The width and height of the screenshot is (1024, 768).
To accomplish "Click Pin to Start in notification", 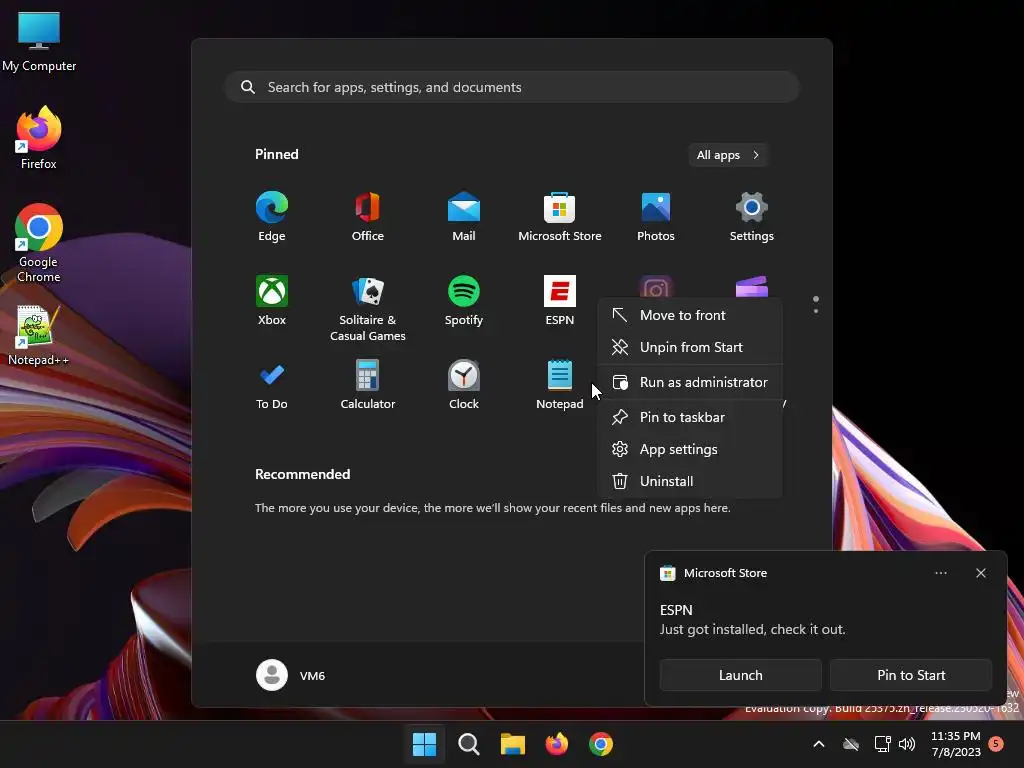I will click(911, 675).
